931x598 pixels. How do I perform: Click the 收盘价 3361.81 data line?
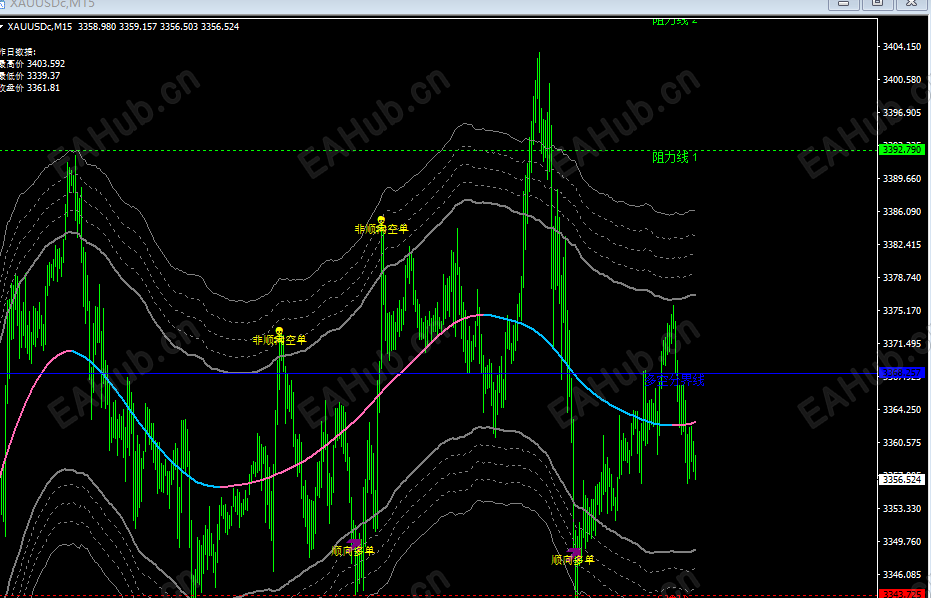click(x=30, y=88)
